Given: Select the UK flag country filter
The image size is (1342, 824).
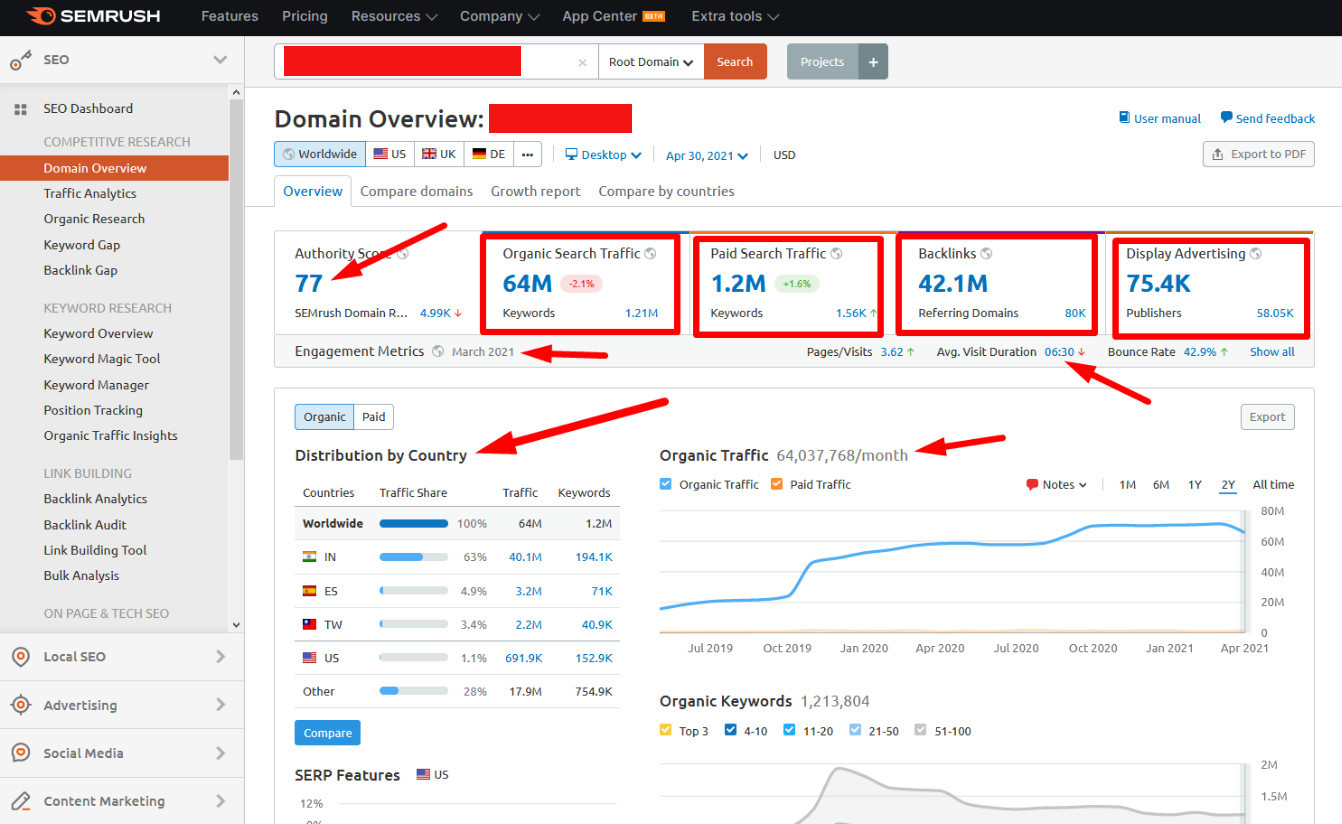Looking at the screenshot, I should coord(438,154).
